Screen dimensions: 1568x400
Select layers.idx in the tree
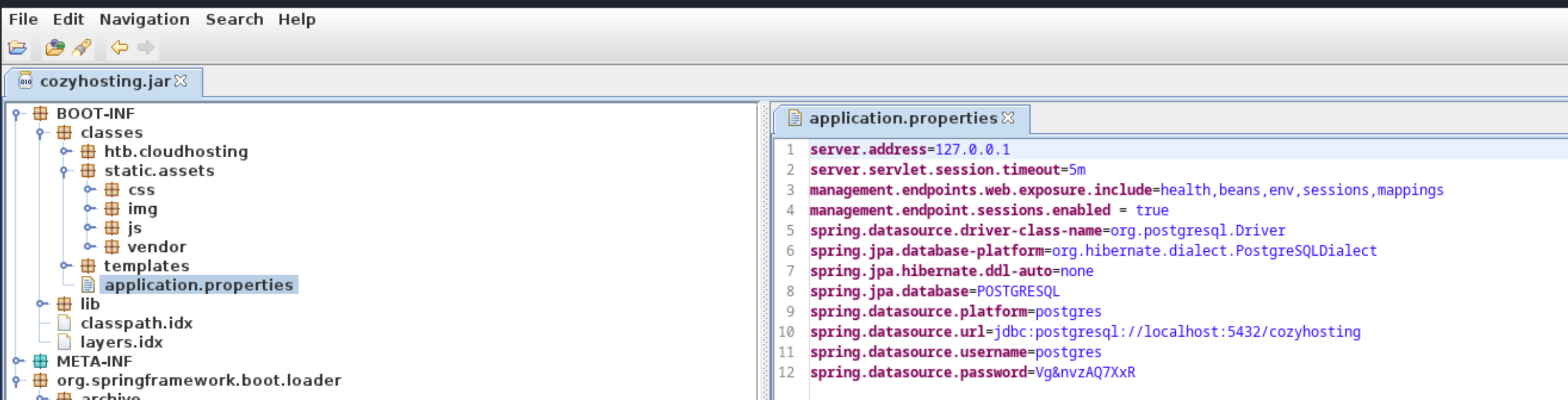click(x=121, y=342)
